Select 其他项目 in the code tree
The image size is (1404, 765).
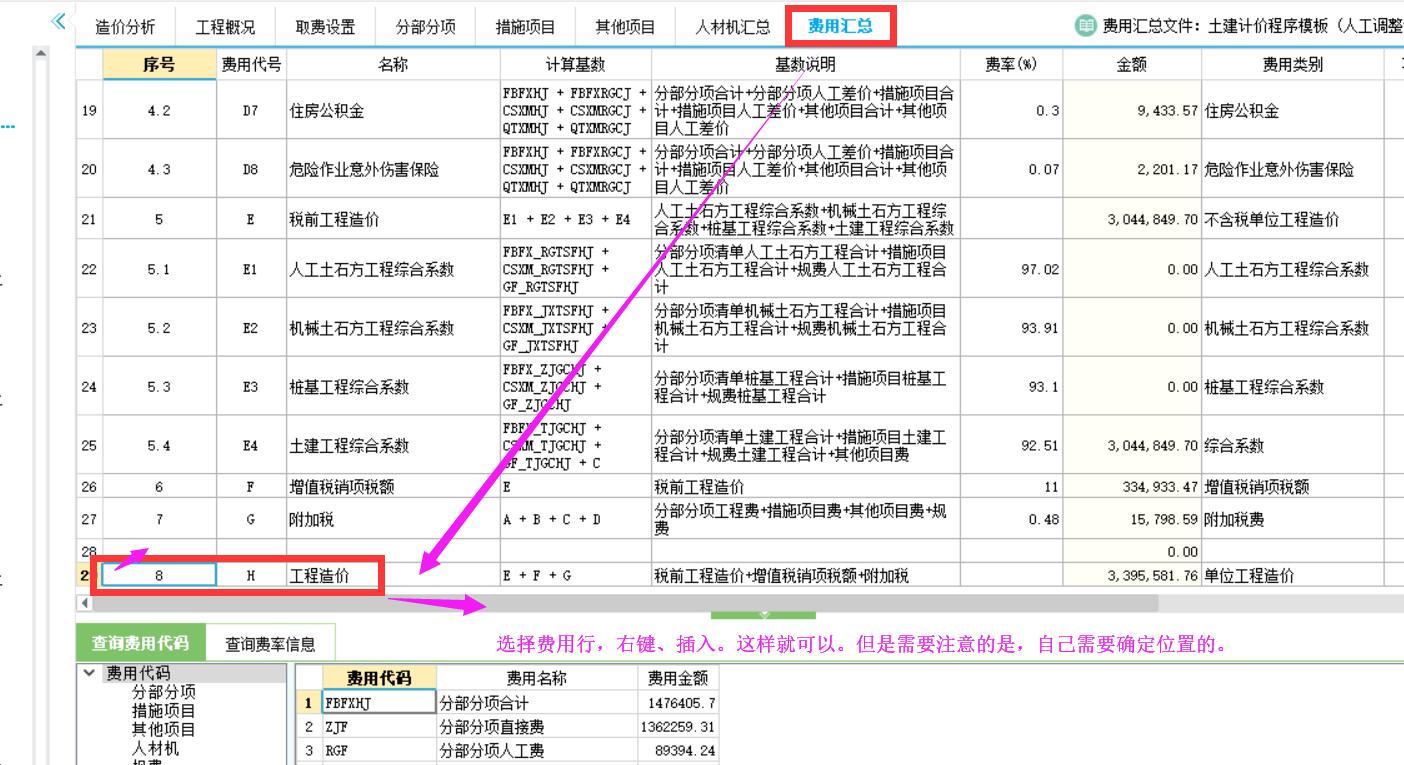click(164, 730)
